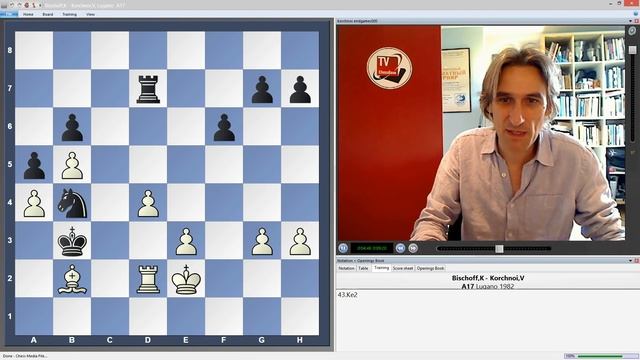This screenshot has width=640, height=360.
Task: Click the black rook on d7
Action: point(148,89)
